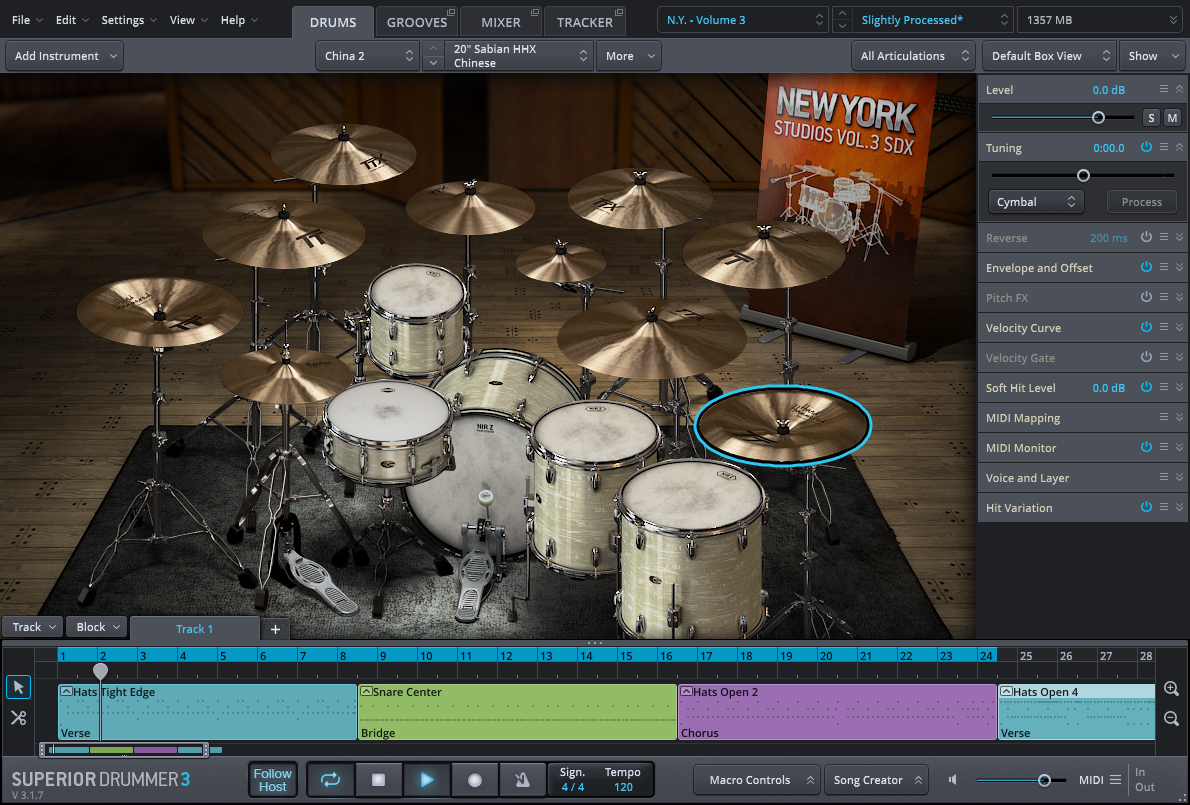Viewport: 1190px width, 805px height.
Task: Detach the Tracker tab window icon
Action: pyautogui.click(x=619, y=12)
